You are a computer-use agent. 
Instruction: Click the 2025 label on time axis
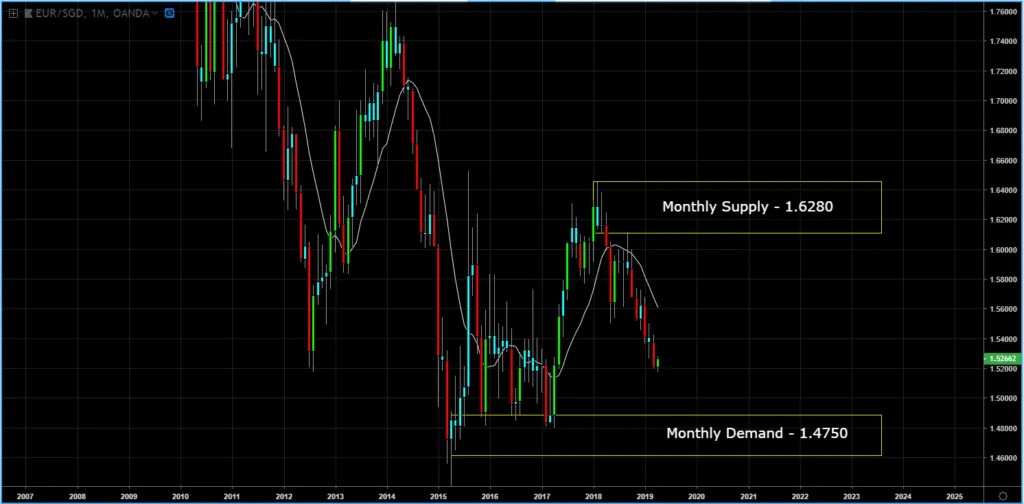tap(955, 496)
